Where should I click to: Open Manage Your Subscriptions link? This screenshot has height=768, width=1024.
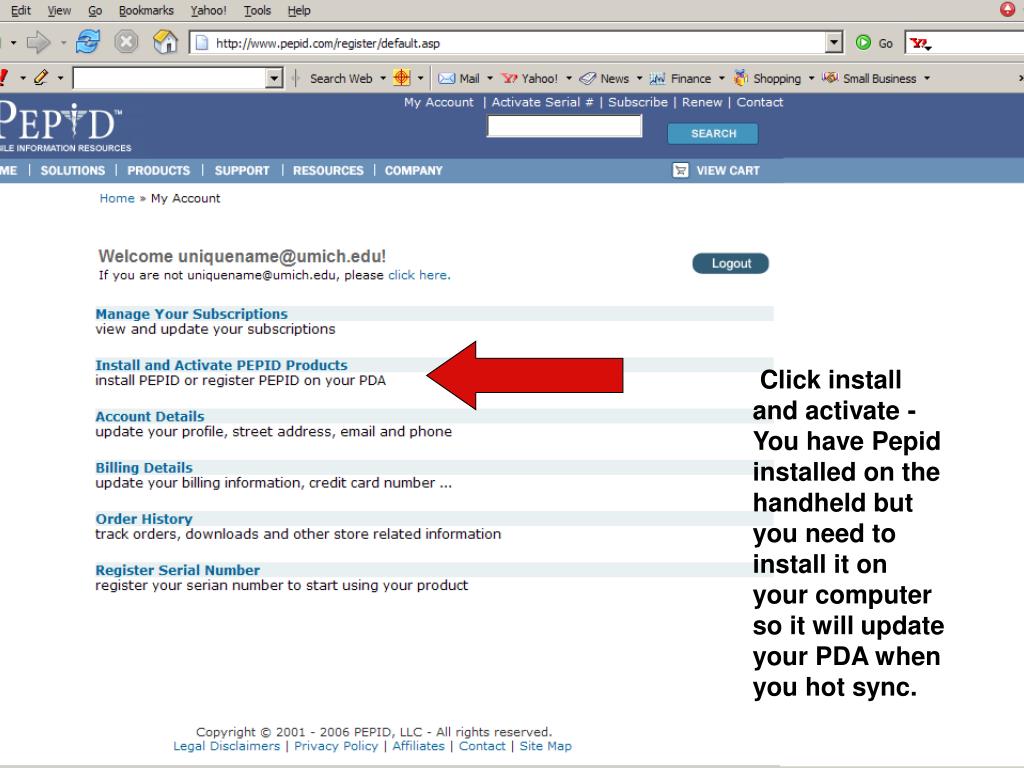pos(191,313)
